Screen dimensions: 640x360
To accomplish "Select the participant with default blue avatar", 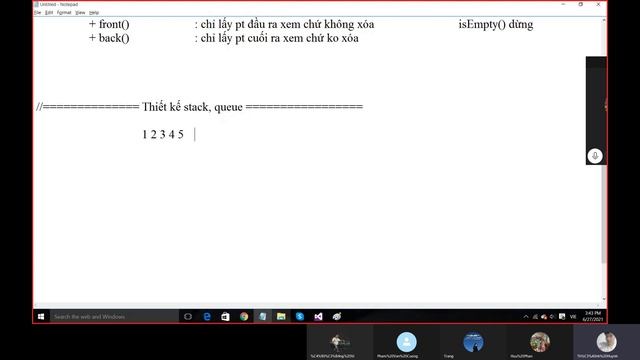I will (406, 343).
